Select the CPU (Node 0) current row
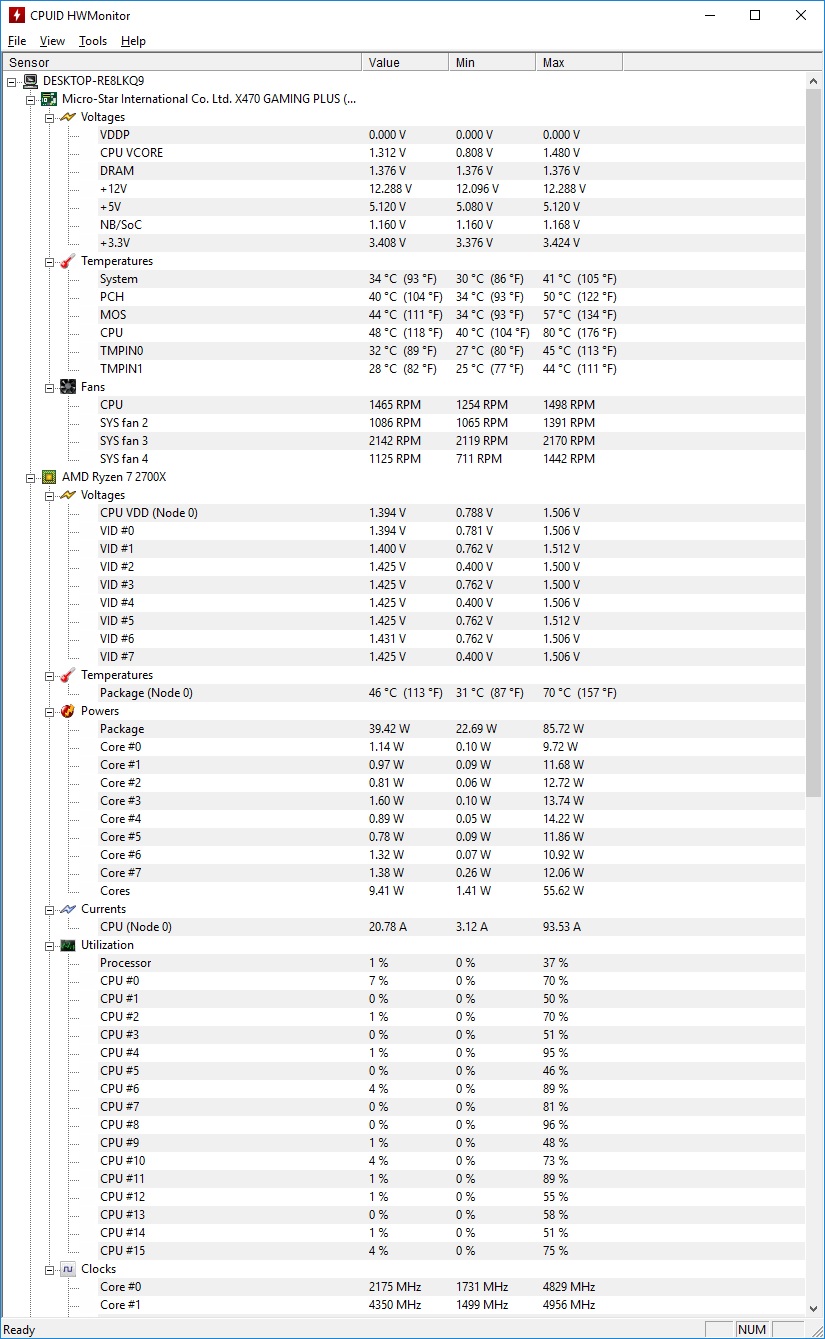This screenshot has width=825, height=1339. 403,927
